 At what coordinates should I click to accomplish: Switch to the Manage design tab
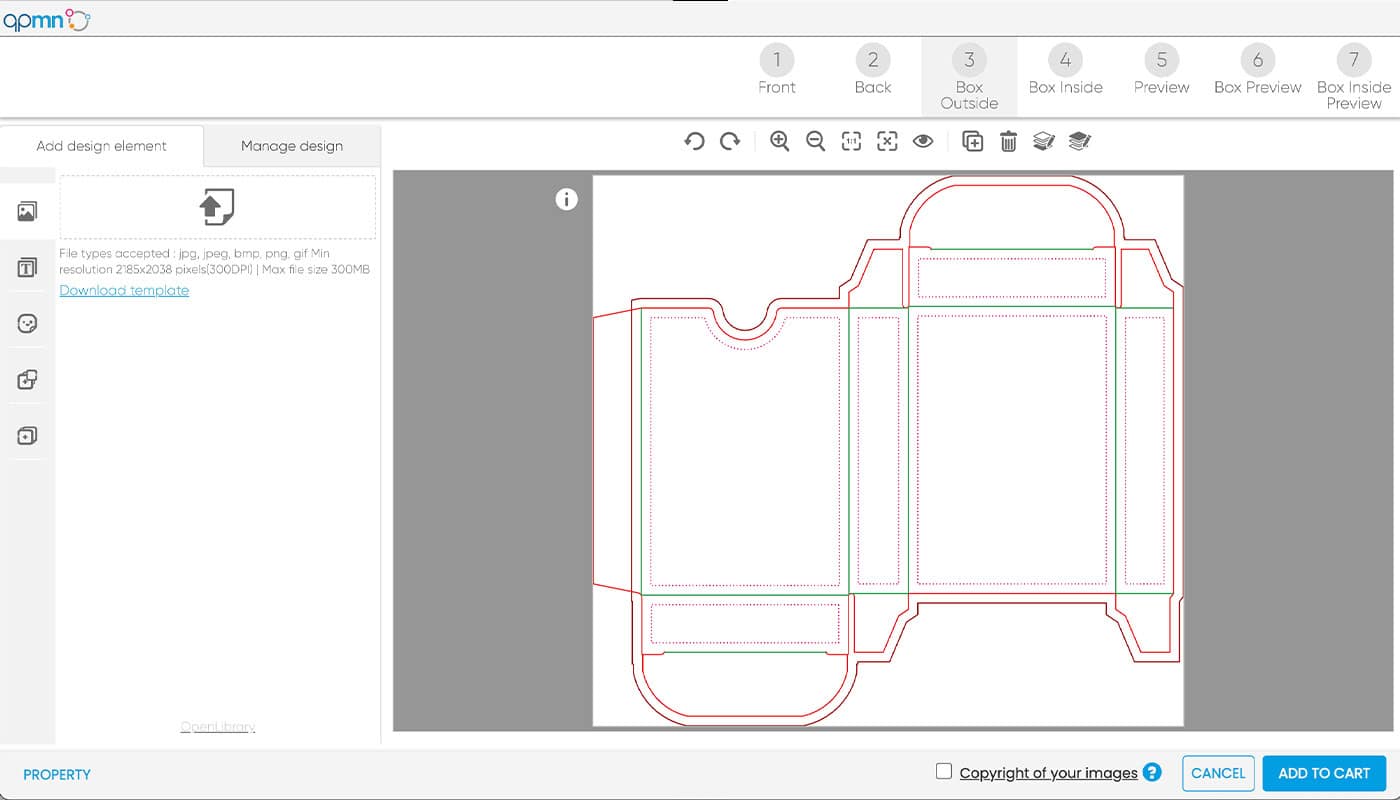tap(292, 146)
